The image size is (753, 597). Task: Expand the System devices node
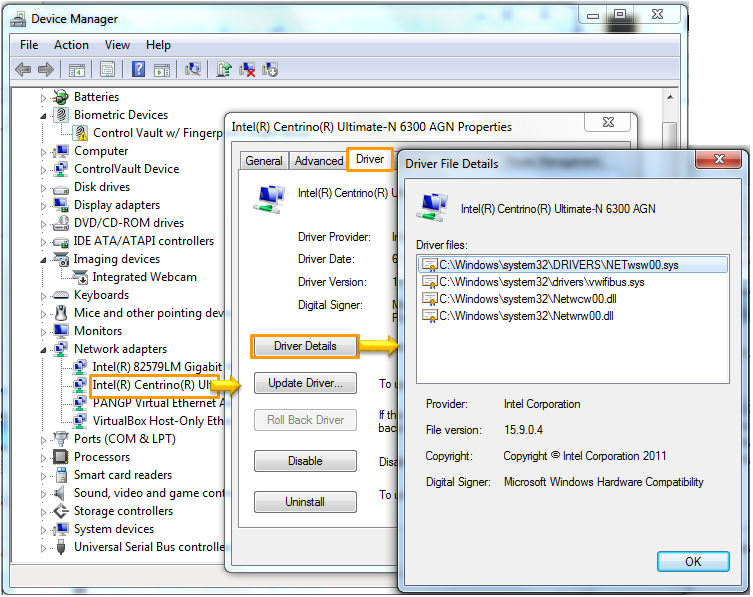point(43,530)
